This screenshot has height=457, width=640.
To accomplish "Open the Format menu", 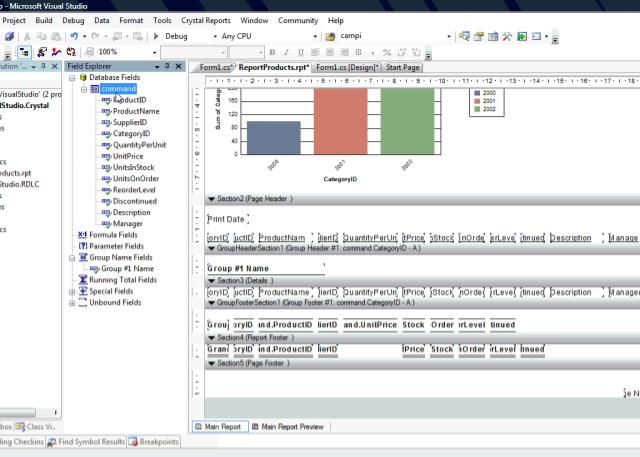I will (x=131, y=20).
